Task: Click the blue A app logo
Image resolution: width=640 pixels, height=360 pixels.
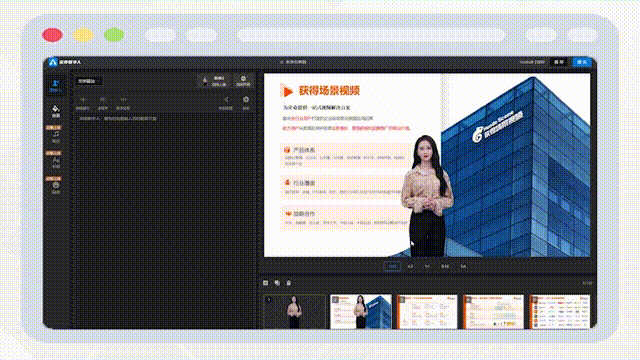Action: [53, 62]
